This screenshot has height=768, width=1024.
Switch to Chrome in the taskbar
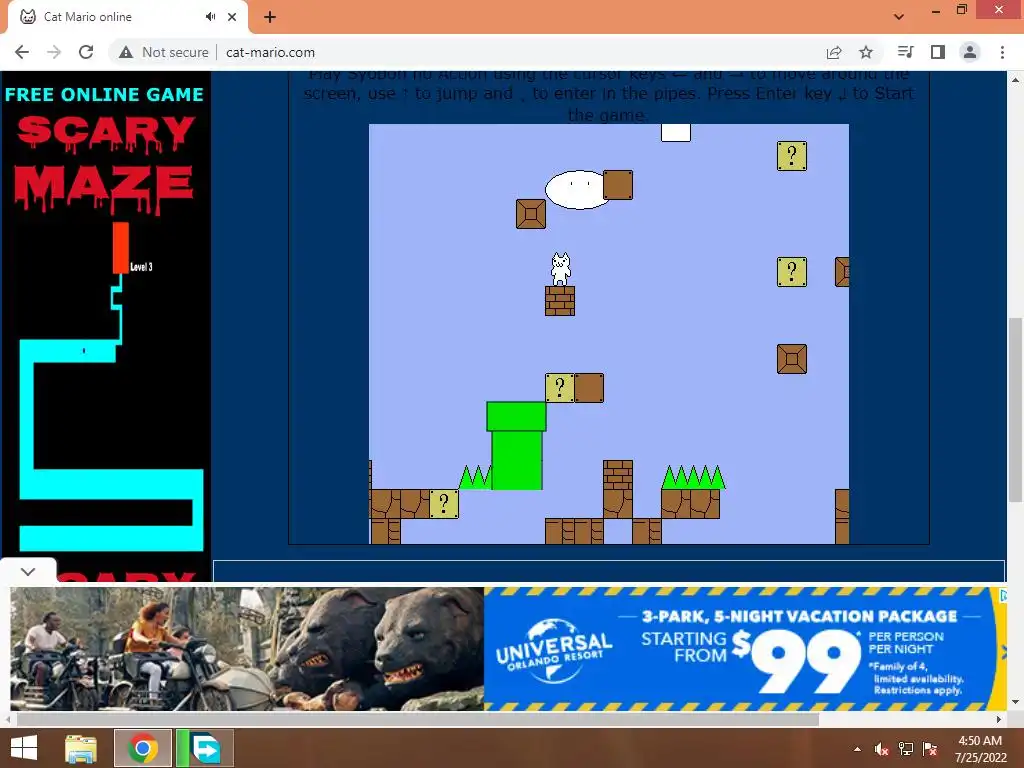pyautogui.click(x=143, y=748)
